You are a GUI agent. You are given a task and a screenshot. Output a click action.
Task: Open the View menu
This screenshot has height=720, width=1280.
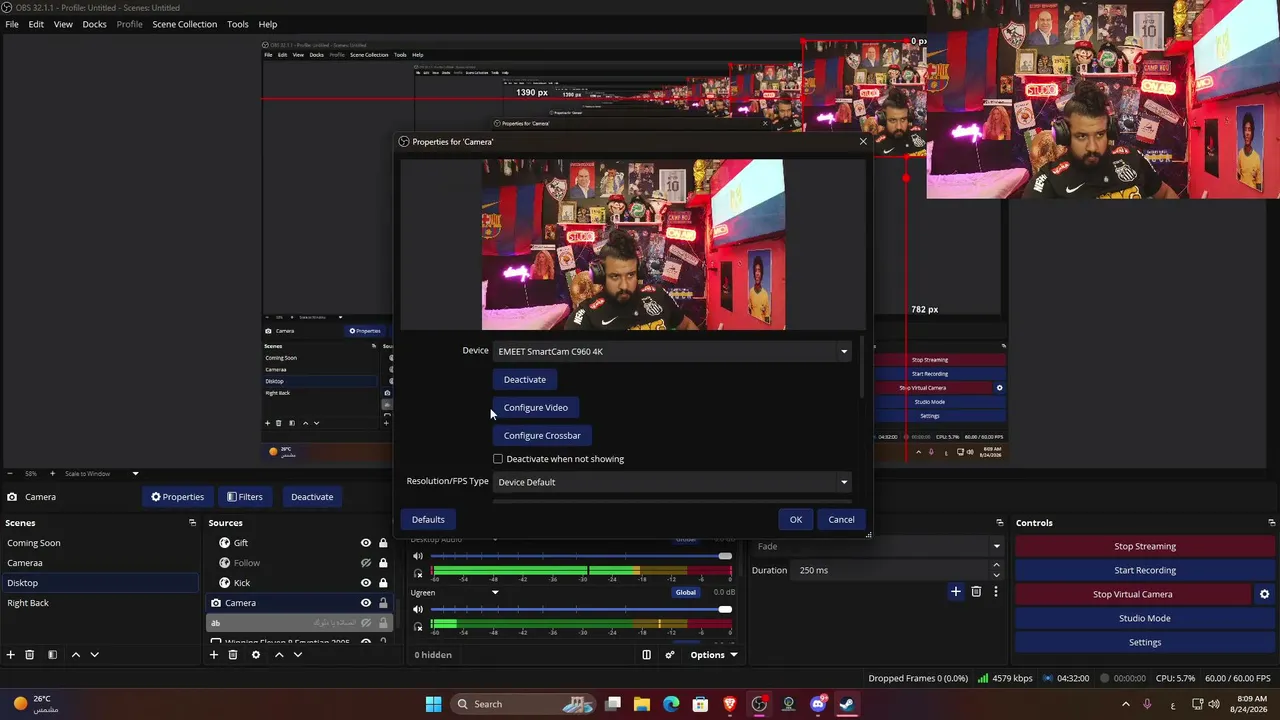point(63,24)
